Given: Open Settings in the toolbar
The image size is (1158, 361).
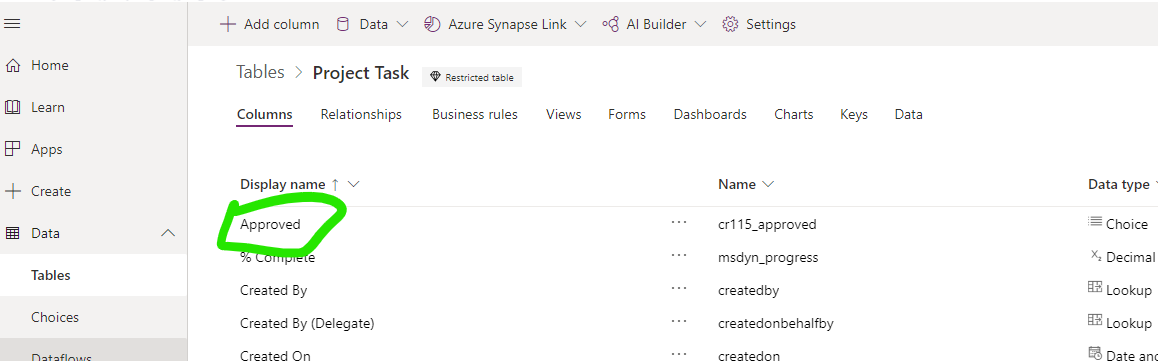Looking at the screenshot, I should click(x=759, y=24).
